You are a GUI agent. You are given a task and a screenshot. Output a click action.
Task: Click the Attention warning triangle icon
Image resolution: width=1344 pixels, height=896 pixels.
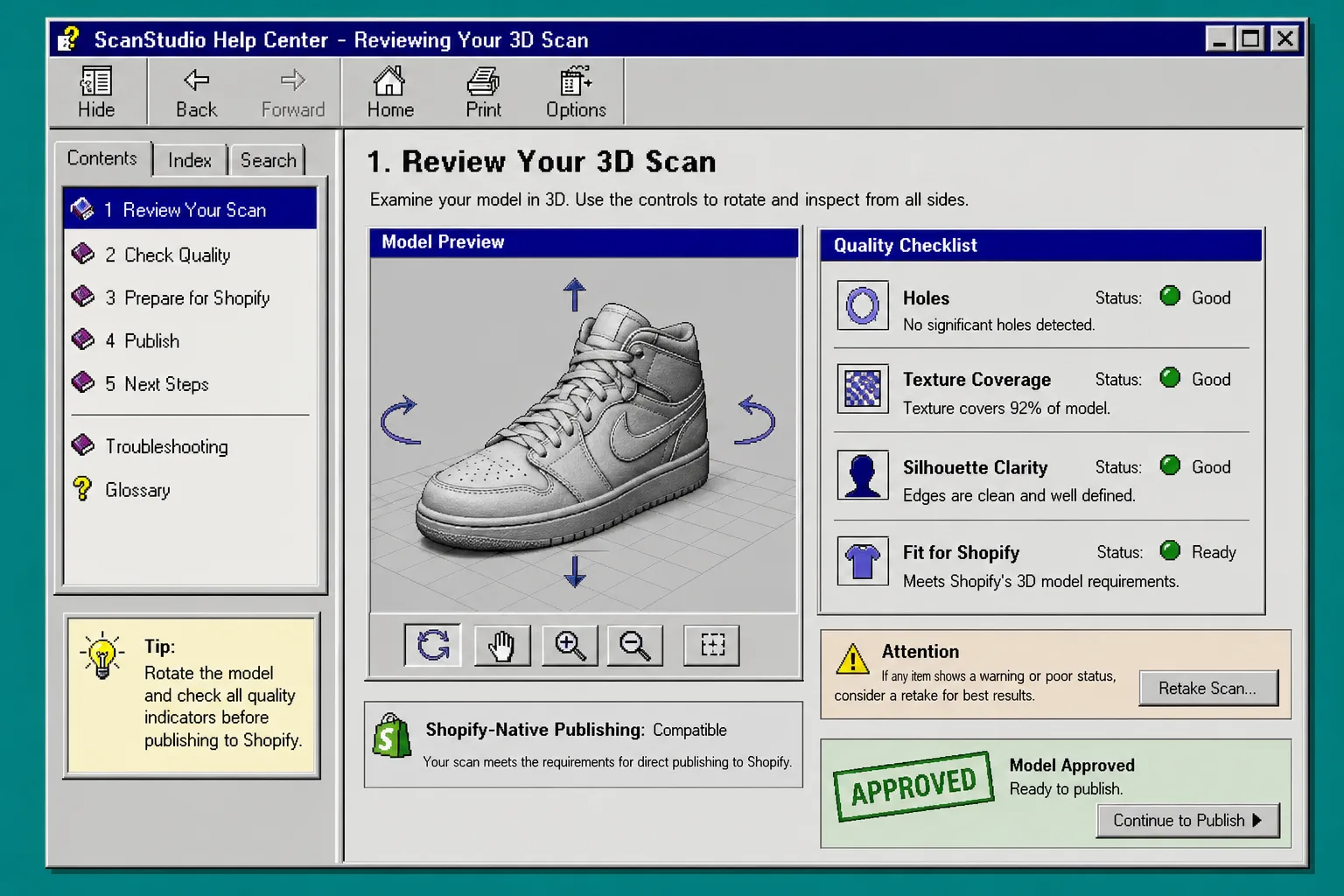tap(852, 659)
